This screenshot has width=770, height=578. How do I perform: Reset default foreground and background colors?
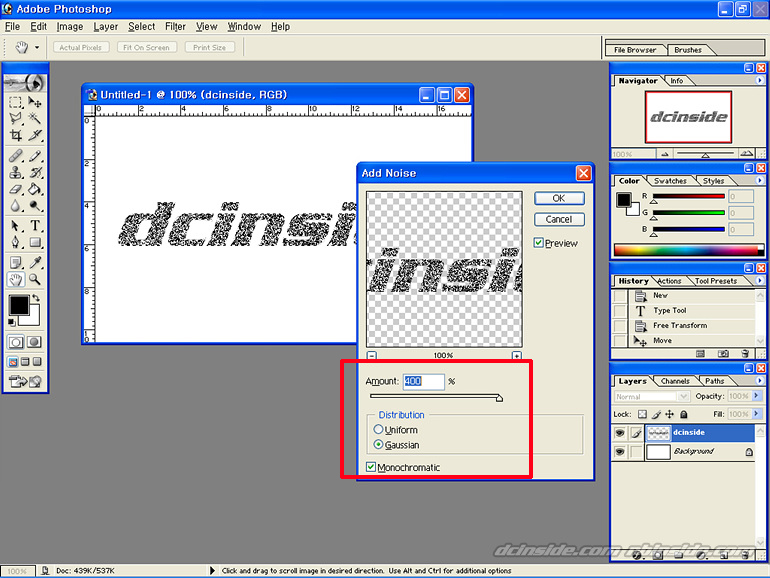click(x=12, y=323)
